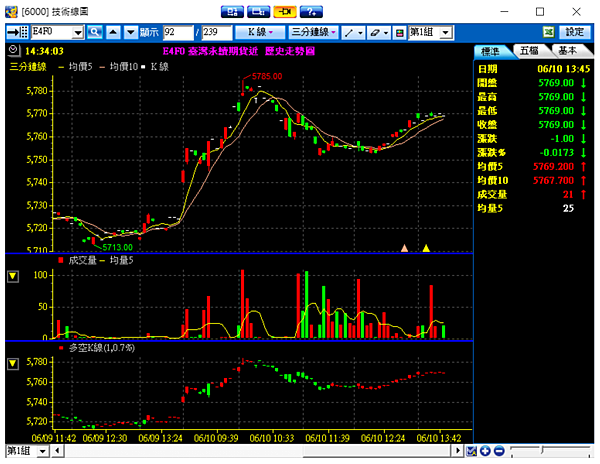Click the chart checkbox icon at bottom right

(x=472, y=451)
